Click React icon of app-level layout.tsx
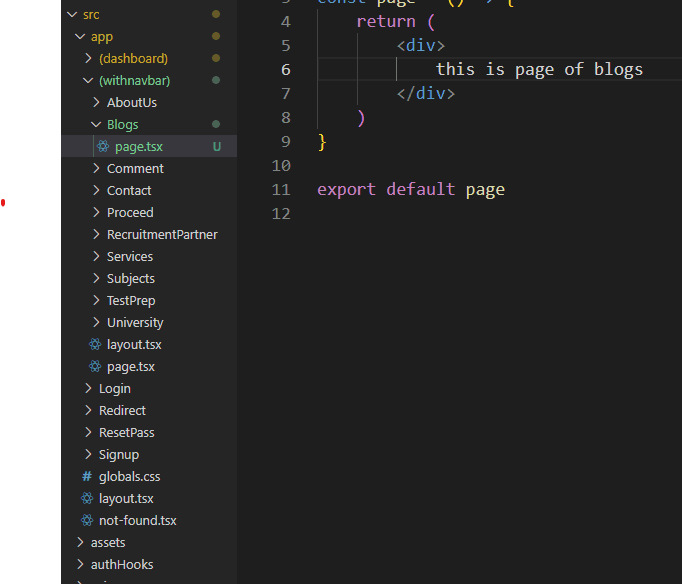Screen dimensions: 682x584 (x=87, y=498)
